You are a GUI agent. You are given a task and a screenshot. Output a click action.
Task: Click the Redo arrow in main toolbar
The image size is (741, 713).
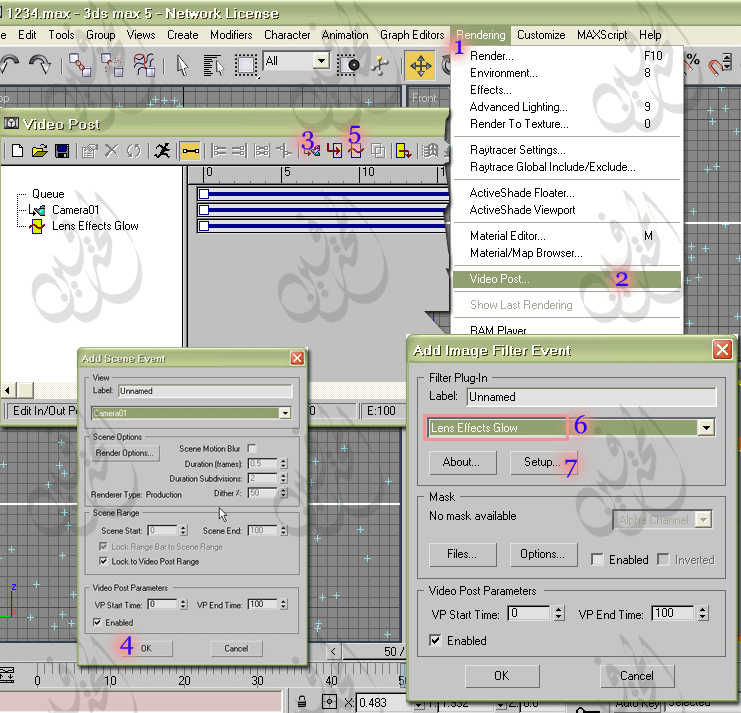tap(40, 64)
